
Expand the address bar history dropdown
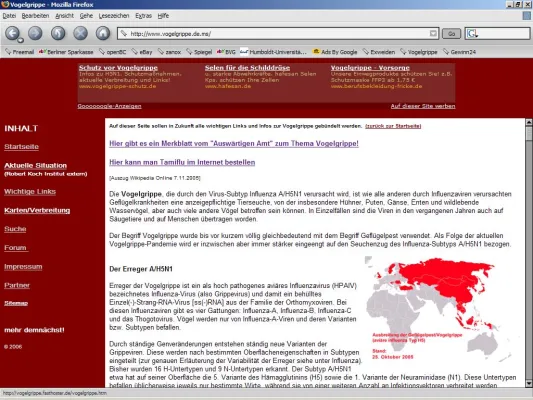click(x=433, y=34)
